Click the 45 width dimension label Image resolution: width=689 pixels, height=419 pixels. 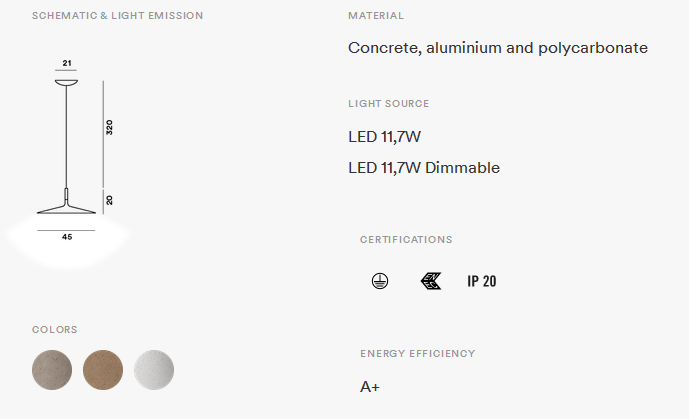[x=67, y=237]
